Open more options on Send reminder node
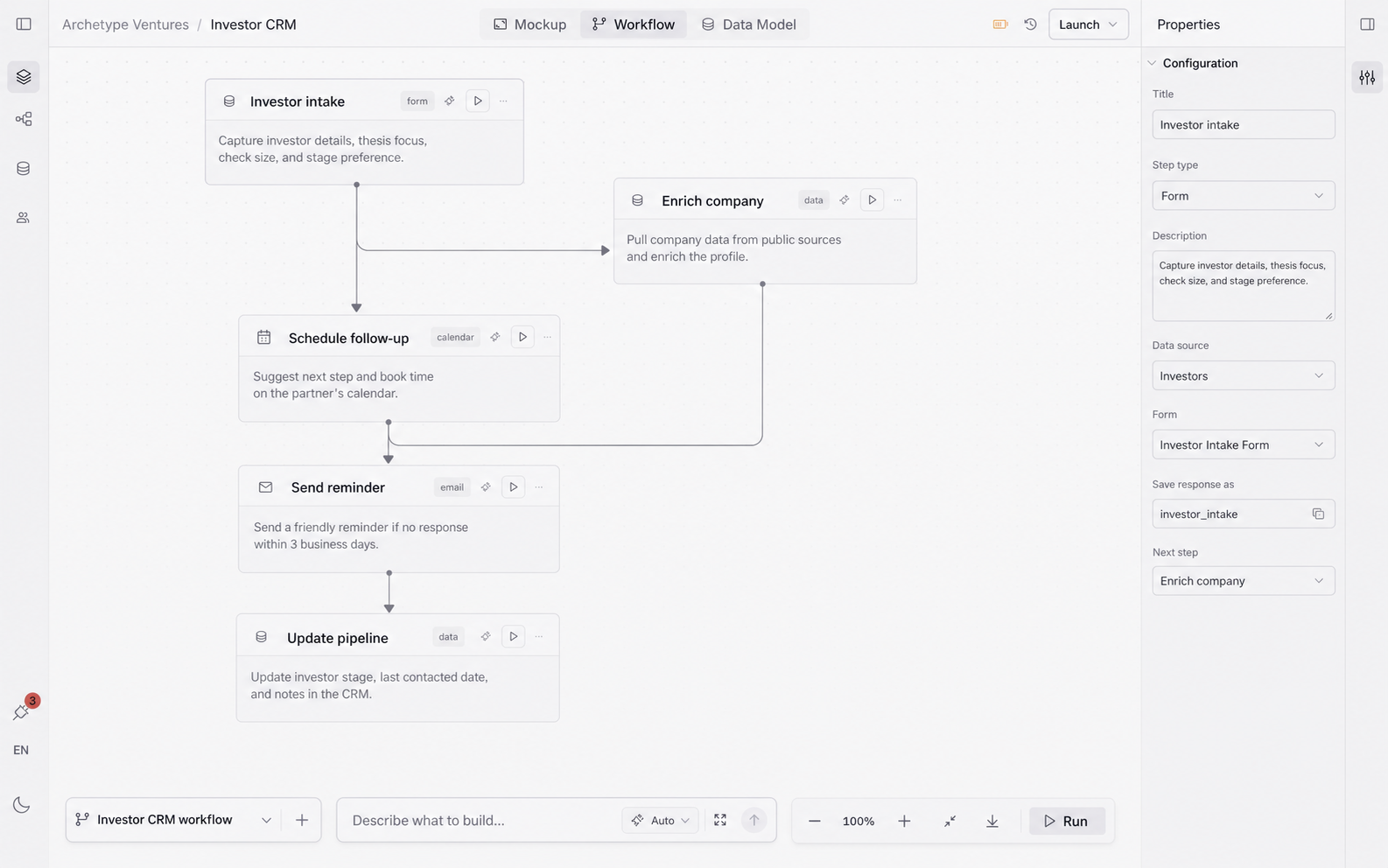The width and height of the screenshot is (1388, 868). [539, 486]
